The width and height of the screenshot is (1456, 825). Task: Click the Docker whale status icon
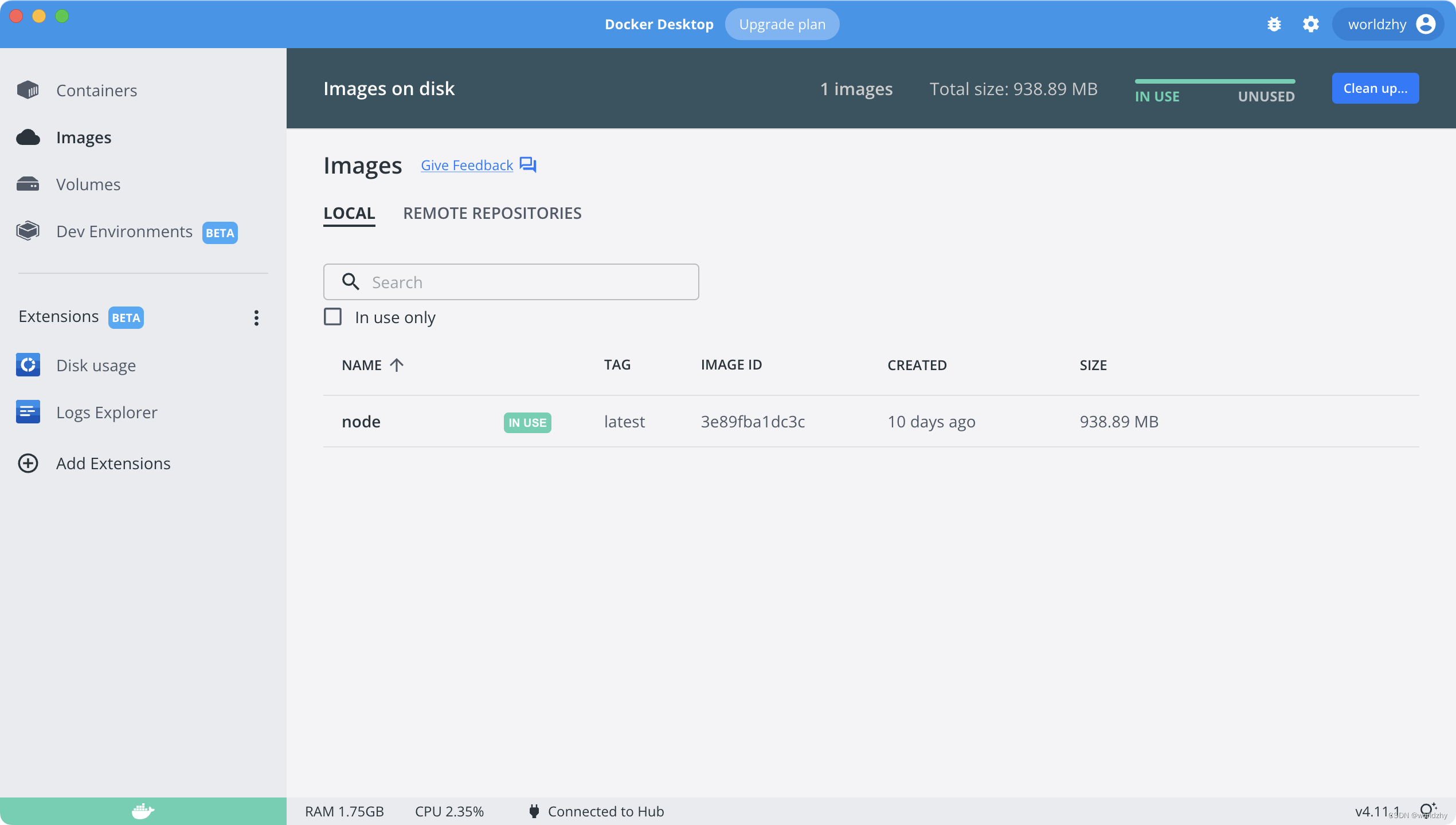click(x=143, y=811)
